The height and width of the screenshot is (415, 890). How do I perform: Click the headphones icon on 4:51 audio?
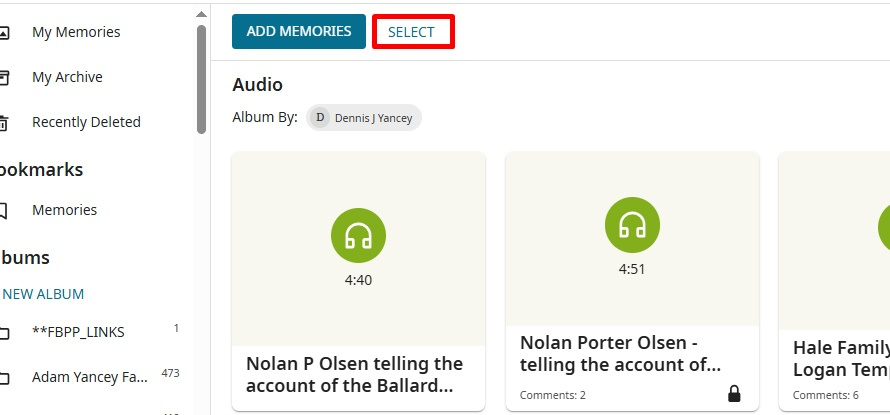[x=632, y=225]
